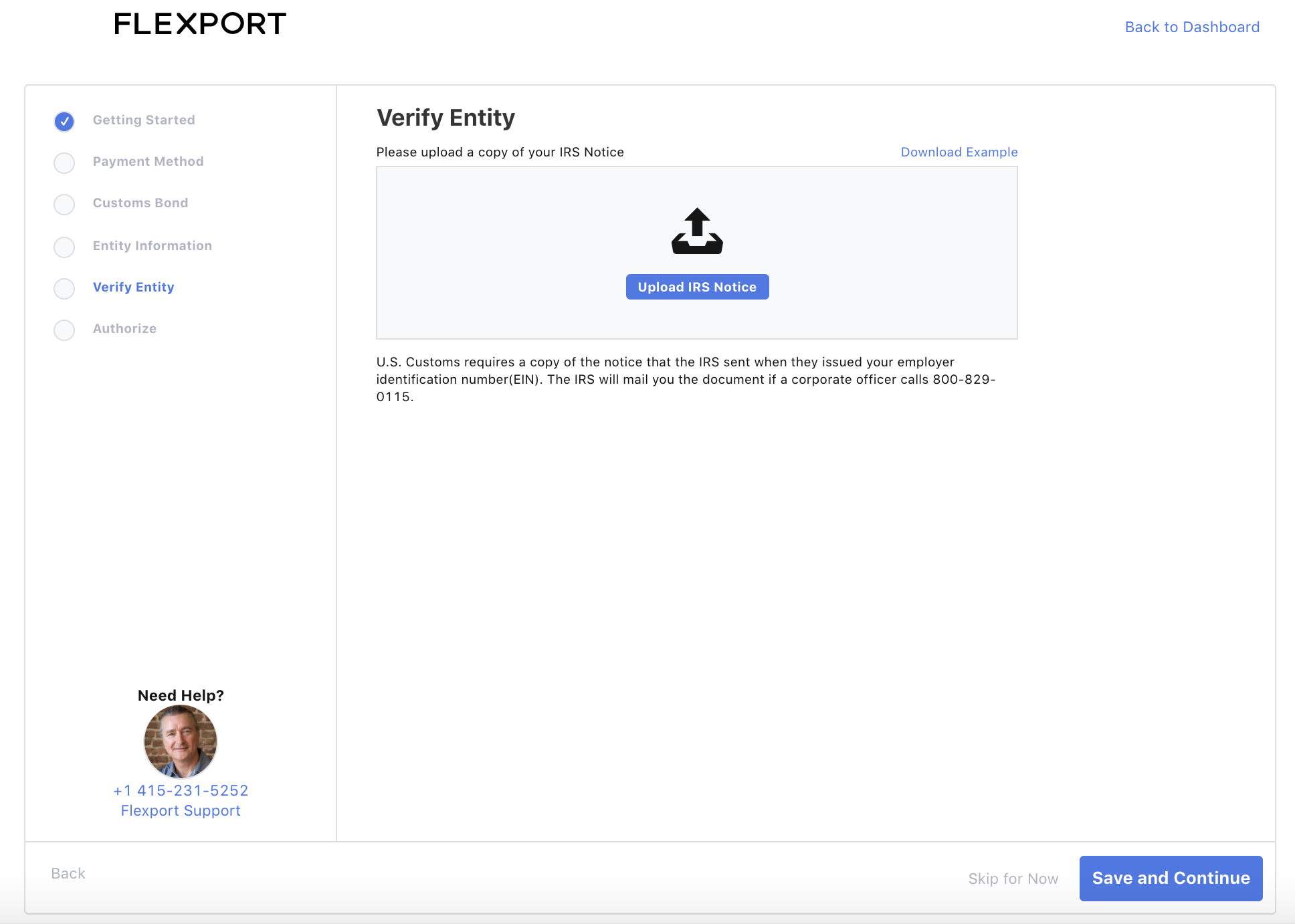Select the Customs Bond step label
Screen dimensions: 1295x924
tap(140, 203)
